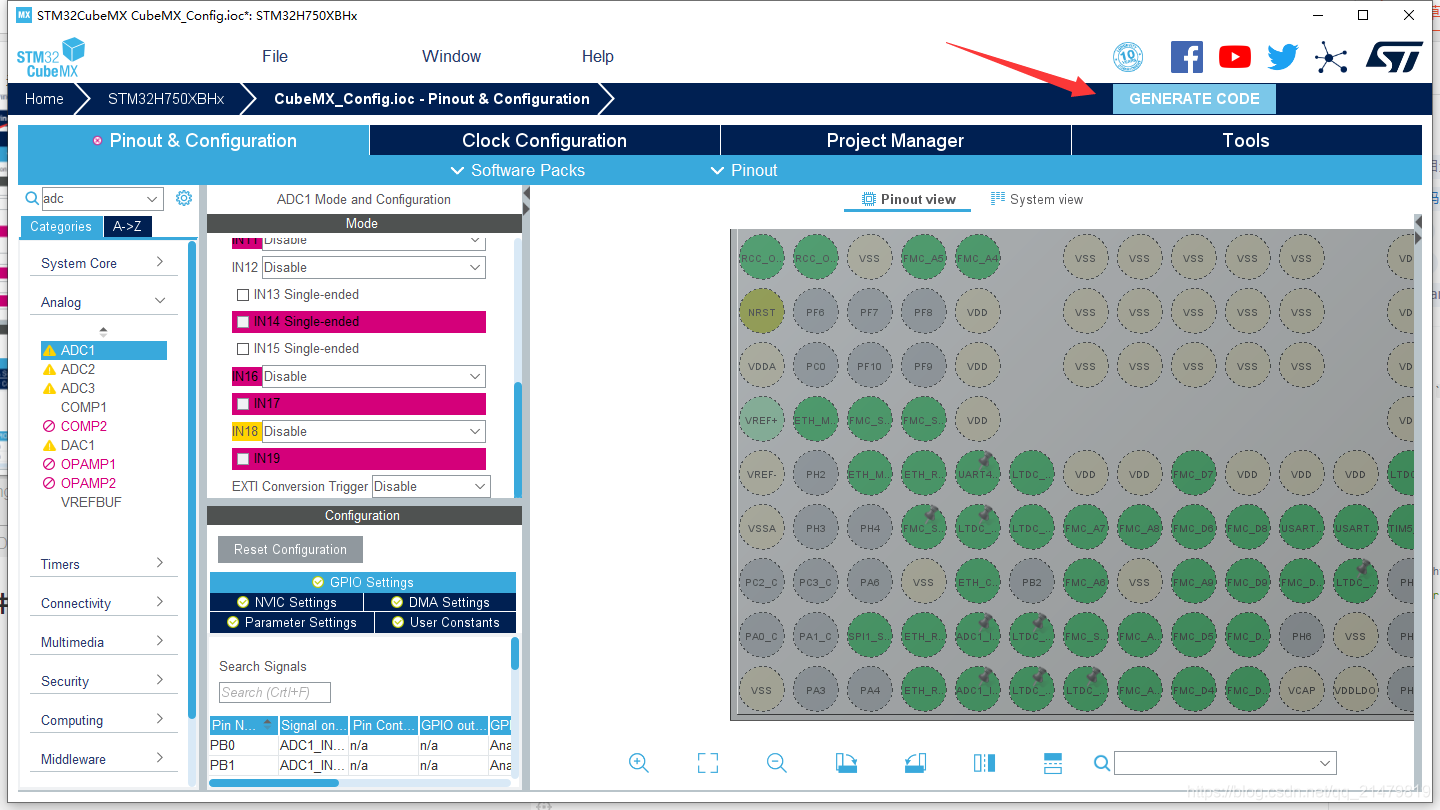
Task: Select the VCAP pin on chip
Action: click(x=1301, y=690)
